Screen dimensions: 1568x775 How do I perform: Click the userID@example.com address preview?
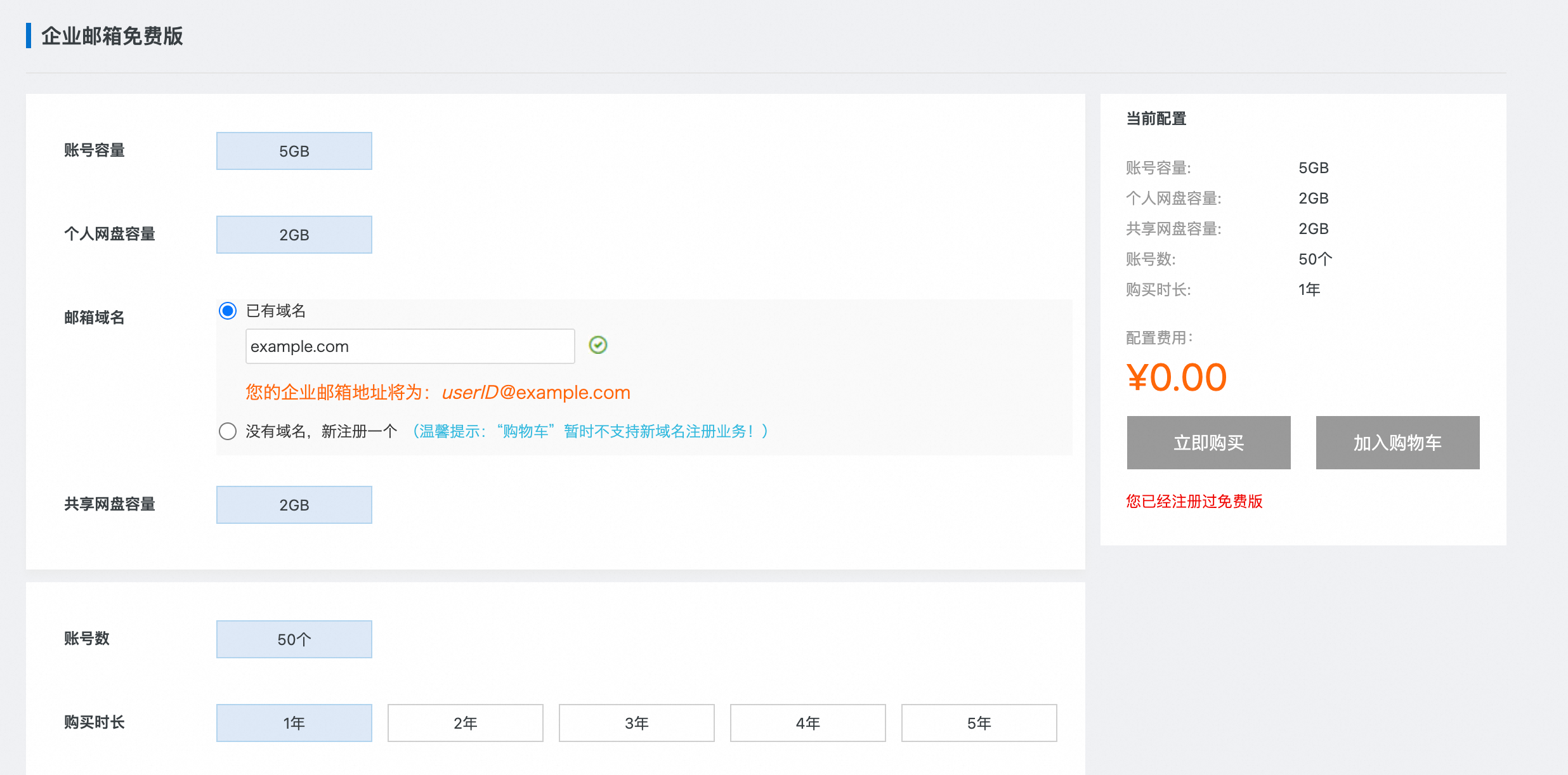tap(535, 393)
